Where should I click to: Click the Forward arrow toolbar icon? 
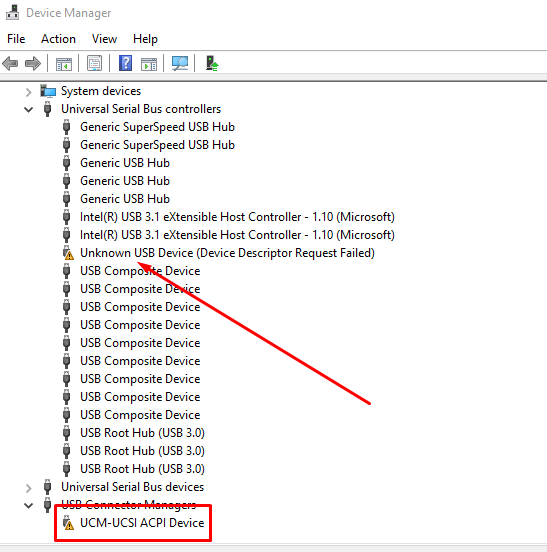coord(33,64)
